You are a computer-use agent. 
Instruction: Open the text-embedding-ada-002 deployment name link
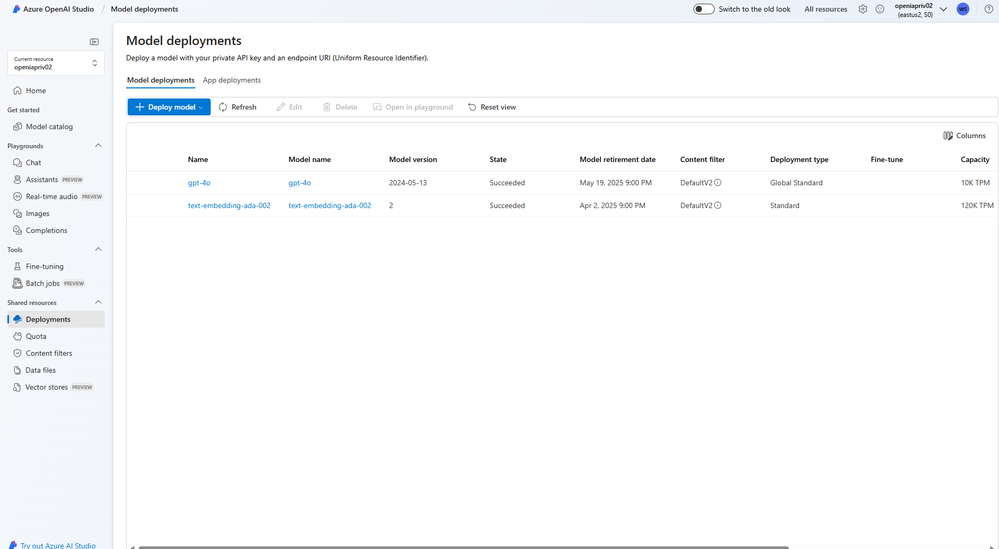[229, 206]
